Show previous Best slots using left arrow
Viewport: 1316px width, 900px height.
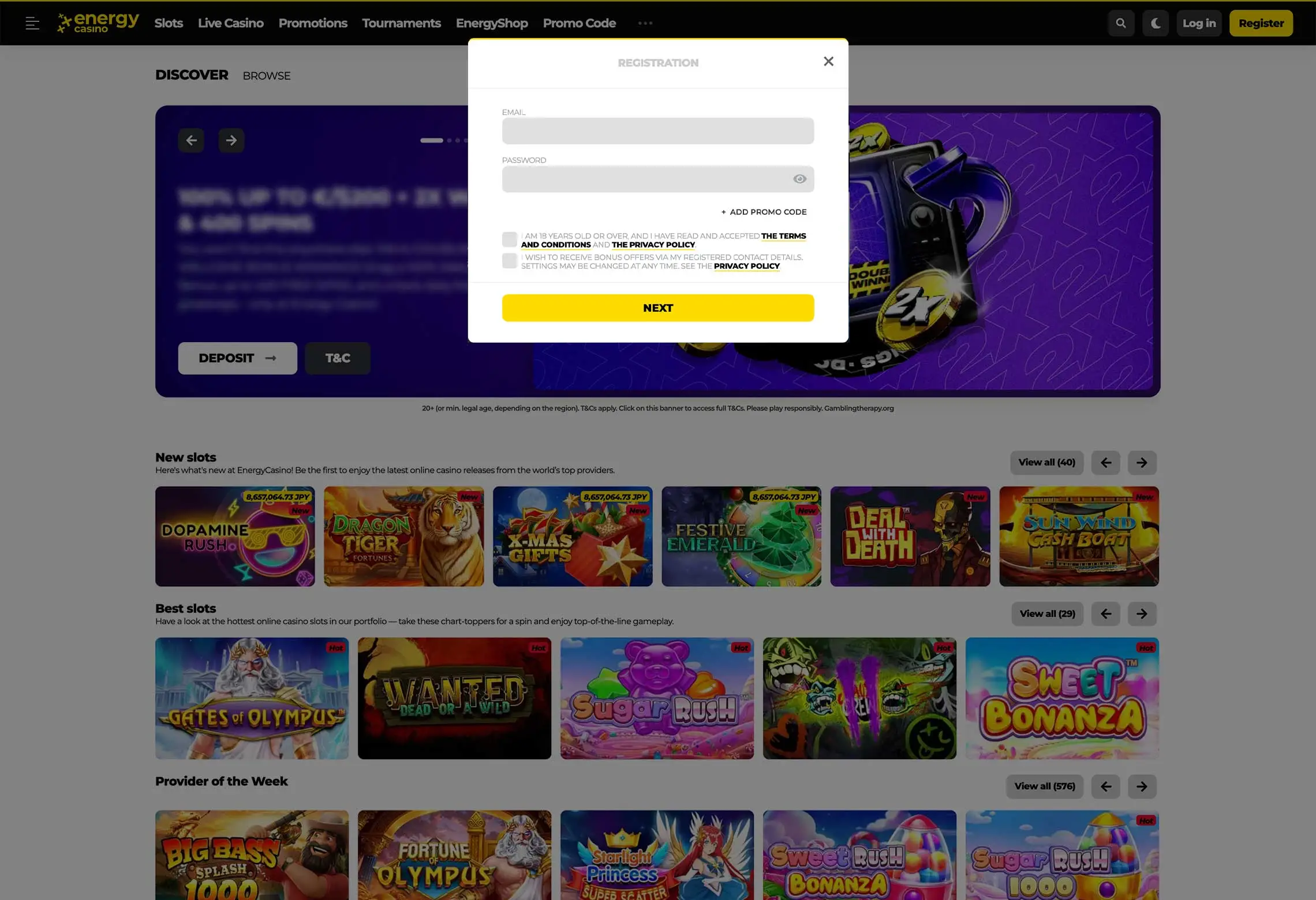(x=1105, y=614)
